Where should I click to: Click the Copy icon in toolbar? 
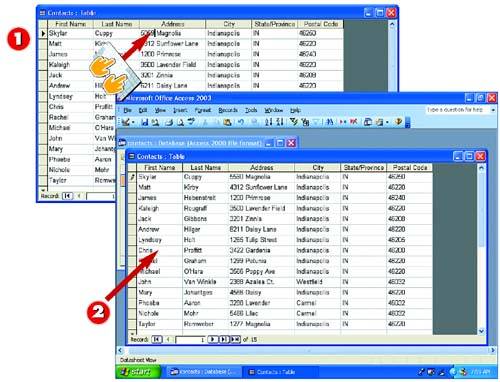[x=216, y=122]
